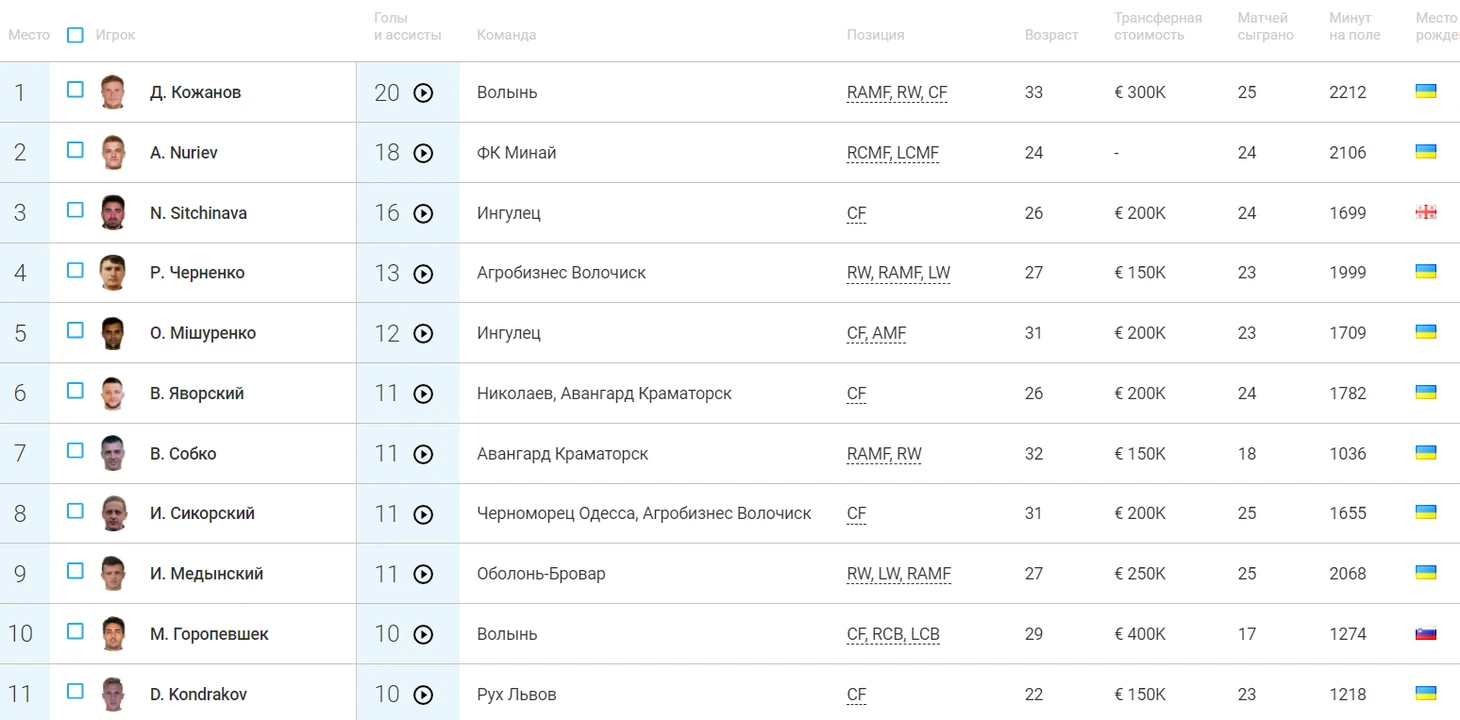Screen dimensions: 1460x720
Task: Open N. Sitchinava's player page
Action: tap(198, 213)
